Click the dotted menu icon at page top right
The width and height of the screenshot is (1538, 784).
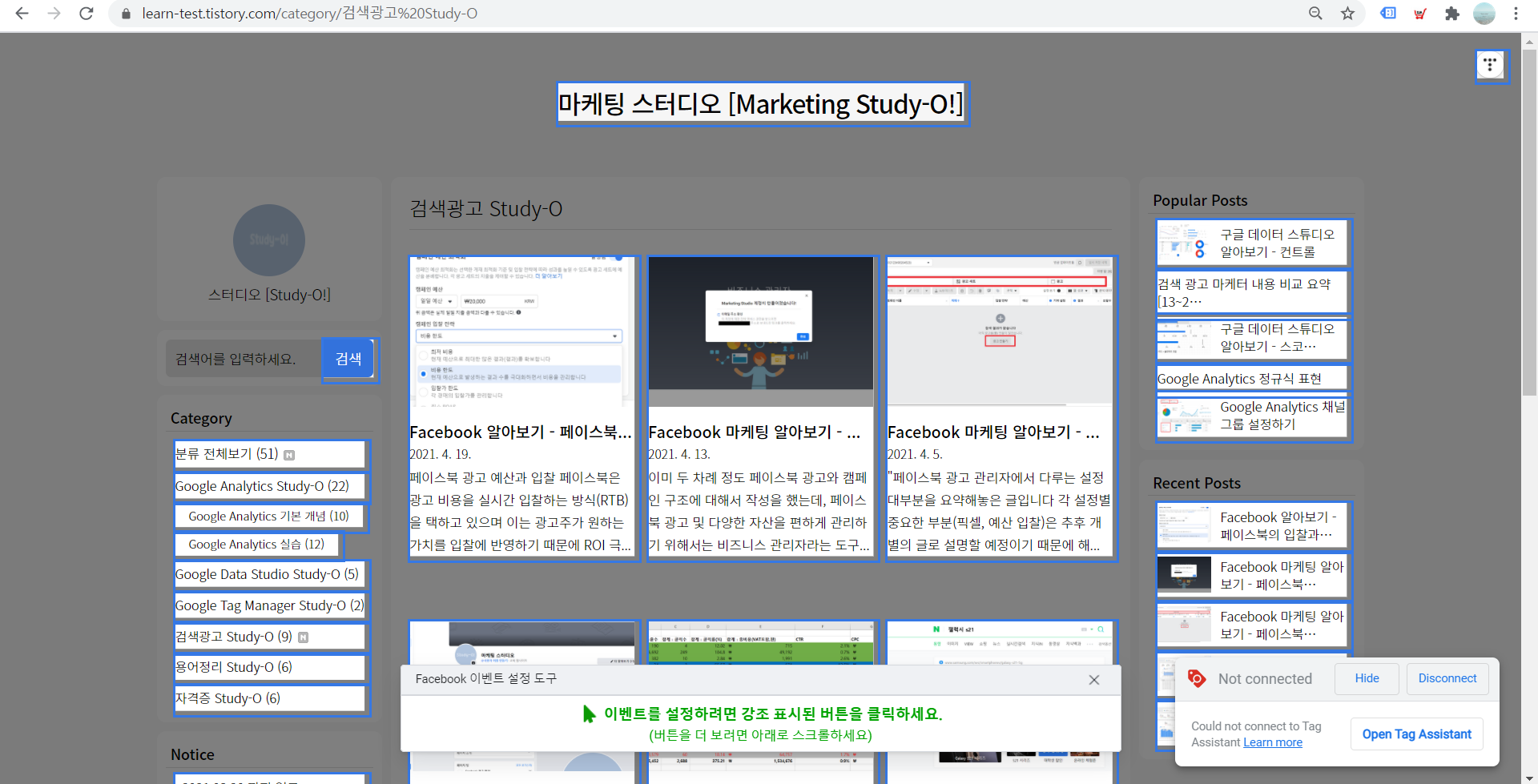click(x=1490, y=65)
